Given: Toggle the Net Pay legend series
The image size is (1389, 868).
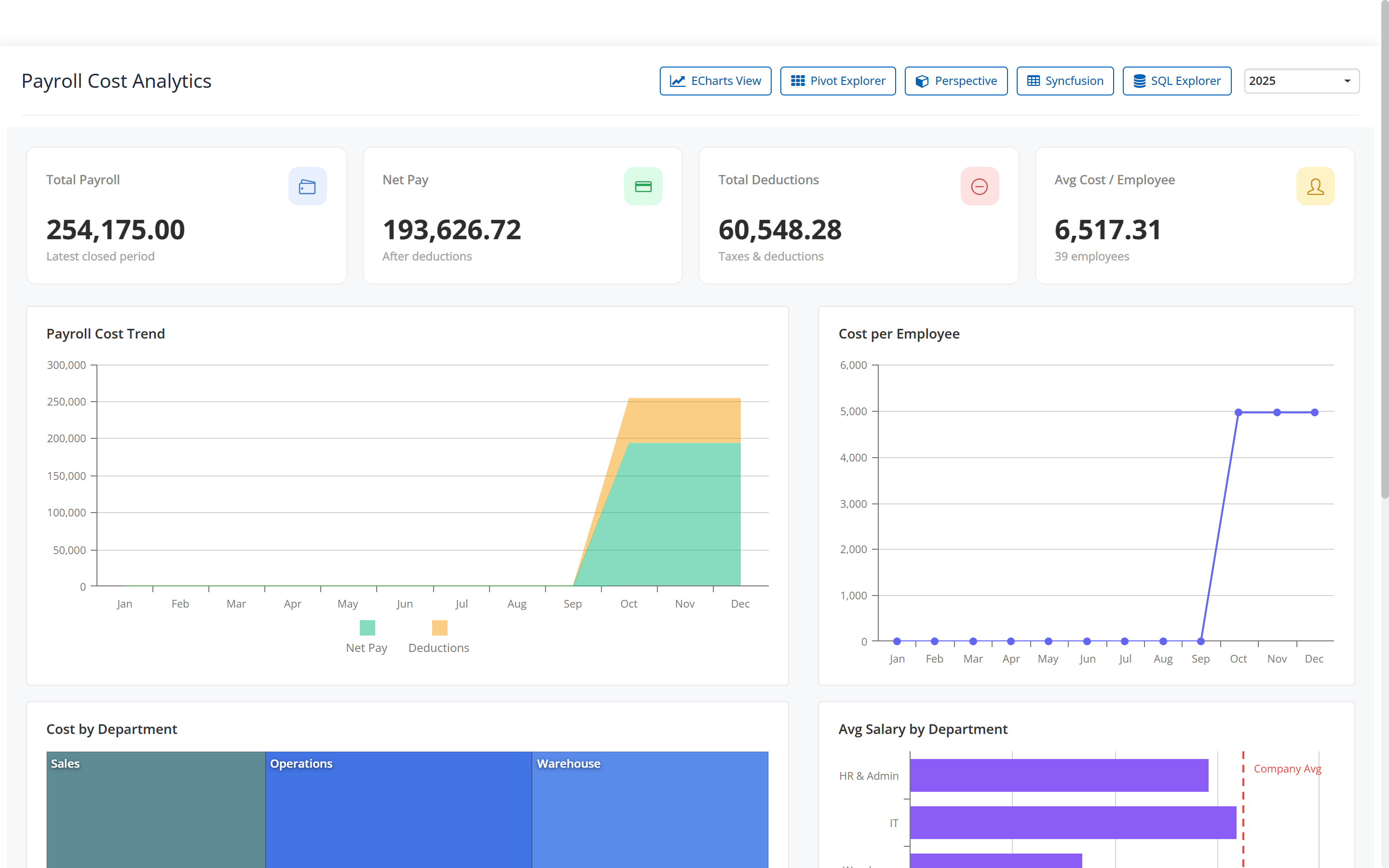Looking at the screenshot, I should pos(367,637).
